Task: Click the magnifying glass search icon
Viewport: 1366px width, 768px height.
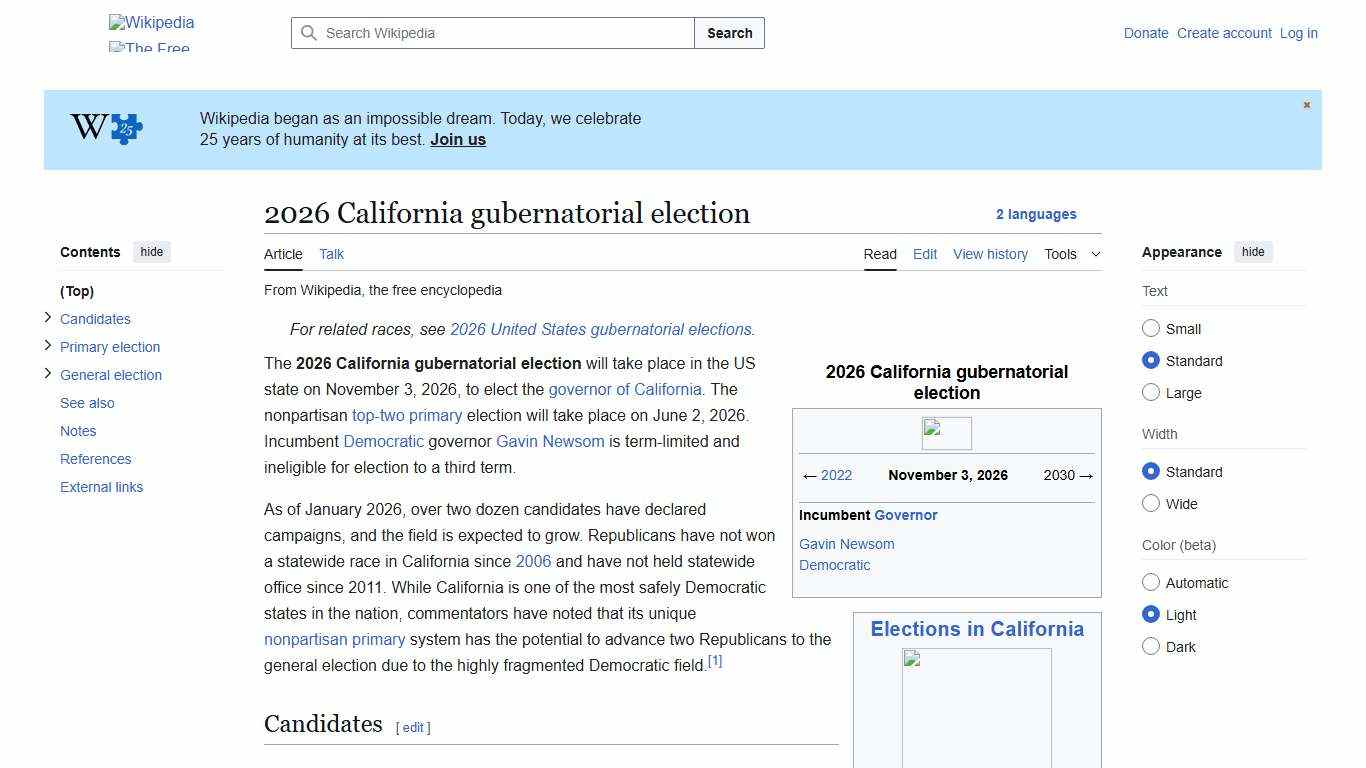Action: click(x=310, y=33)
